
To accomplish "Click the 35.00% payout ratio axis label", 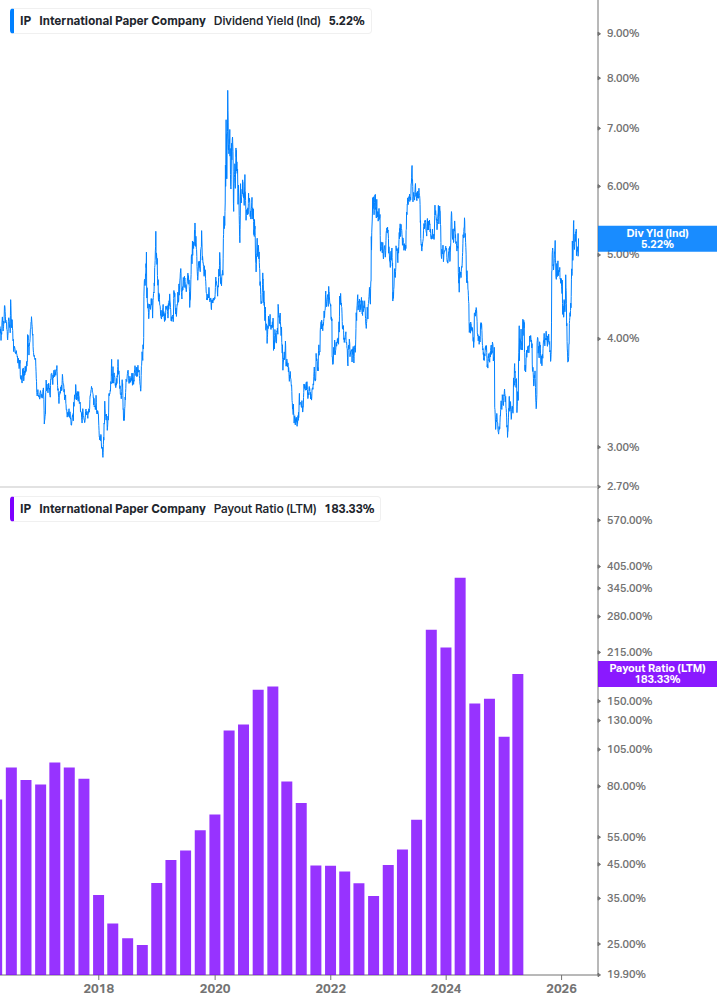I will click(626, 899).
